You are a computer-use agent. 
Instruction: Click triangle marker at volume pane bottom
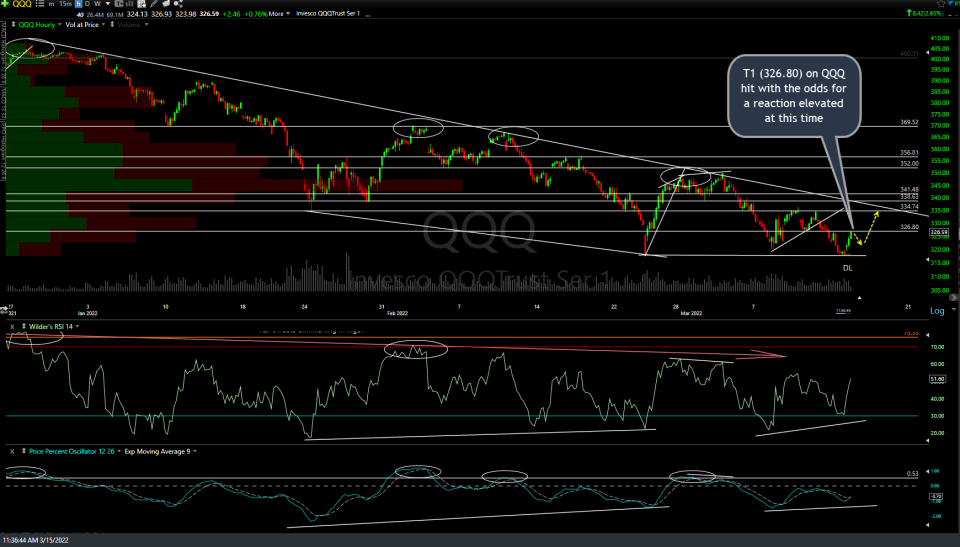click(x=860, y=298)
